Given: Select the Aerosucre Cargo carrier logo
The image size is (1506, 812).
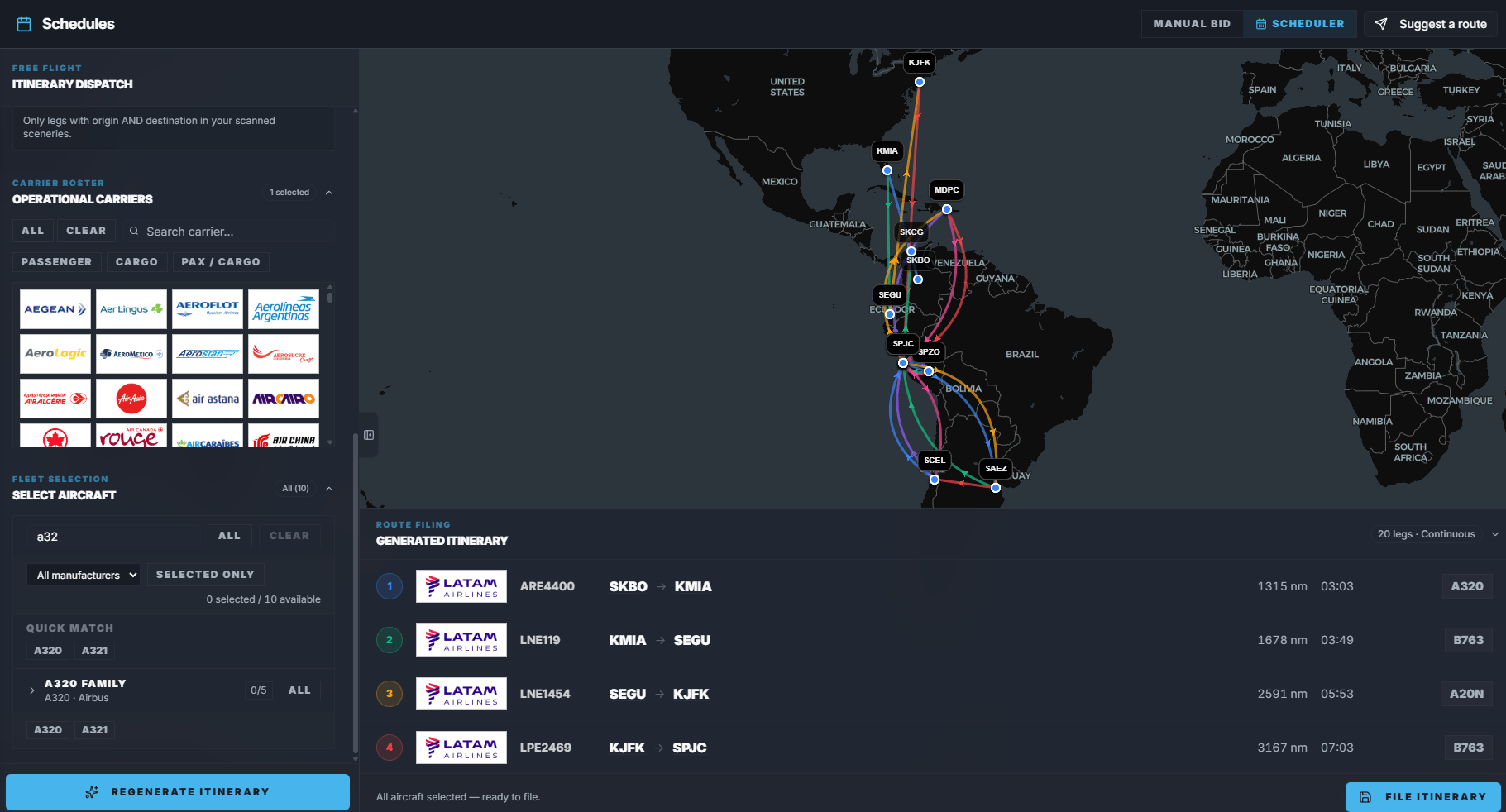Looking at the screenshot, I should pos(284,354).
